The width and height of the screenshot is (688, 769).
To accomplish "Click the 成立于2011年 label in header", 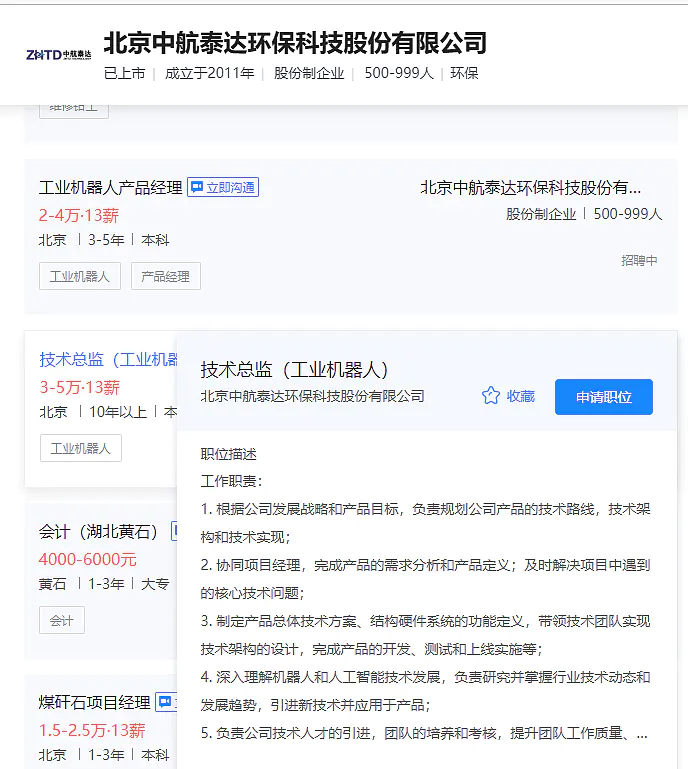I will tap(209, 73).
